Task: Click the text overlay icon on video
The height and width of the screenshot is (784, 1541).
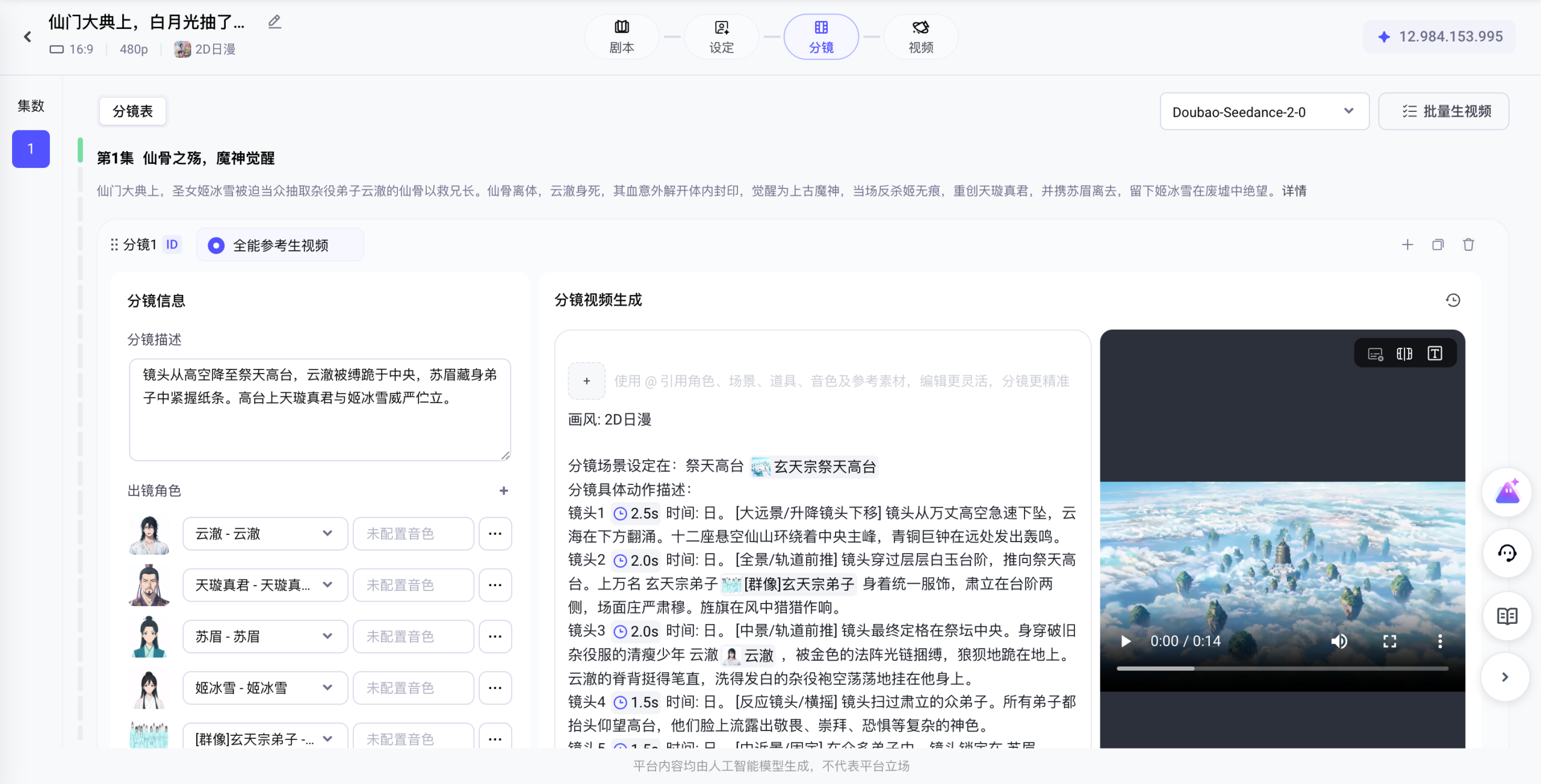Action: (x=1434, y=354)
